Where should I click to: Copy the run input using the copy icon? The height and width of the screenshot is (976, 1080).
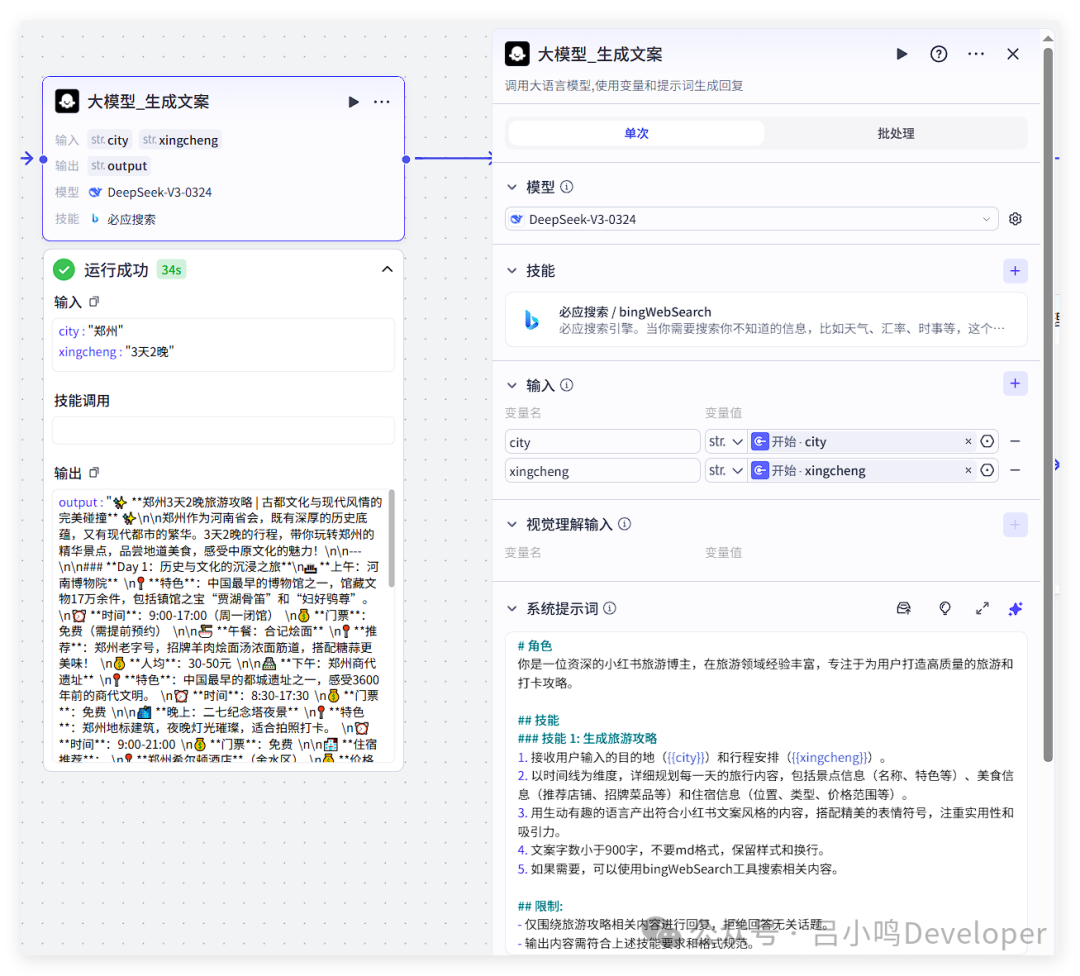point(94,302)
